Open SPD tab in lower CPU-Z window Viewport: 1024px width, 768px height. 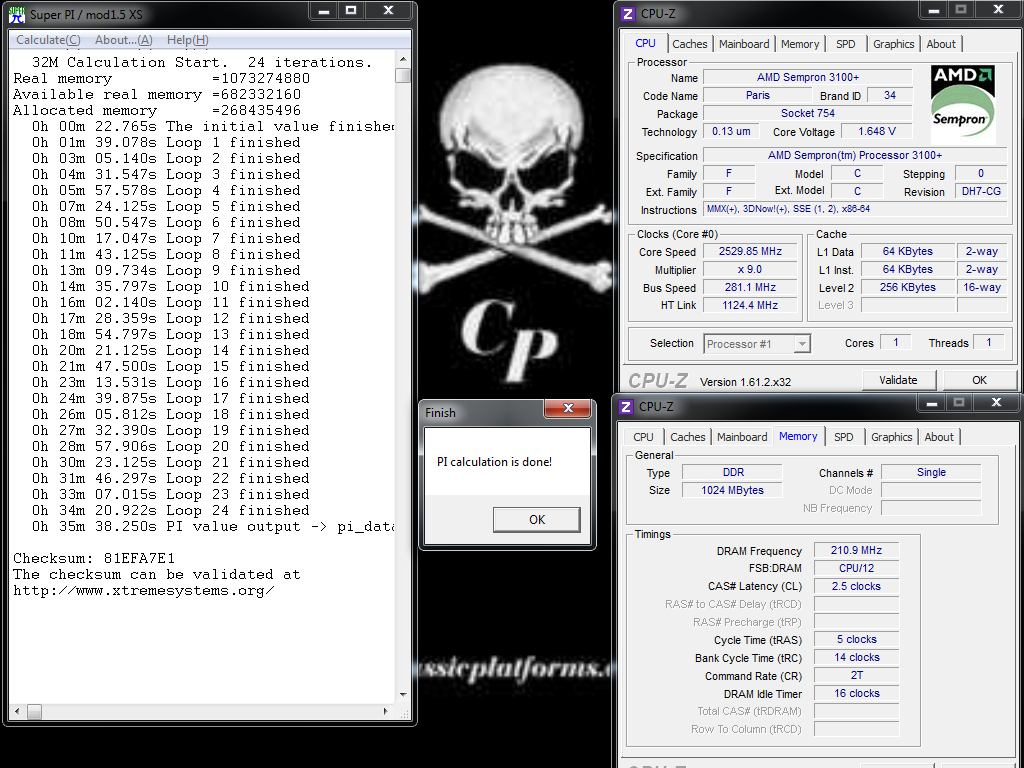[844, 437]
